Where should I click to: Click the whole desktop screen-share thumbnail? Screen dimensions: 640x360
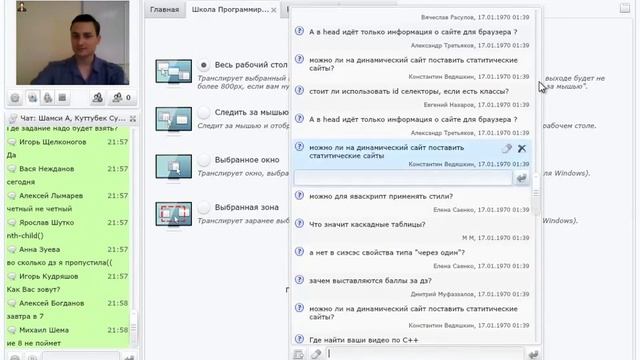(173, 71)
